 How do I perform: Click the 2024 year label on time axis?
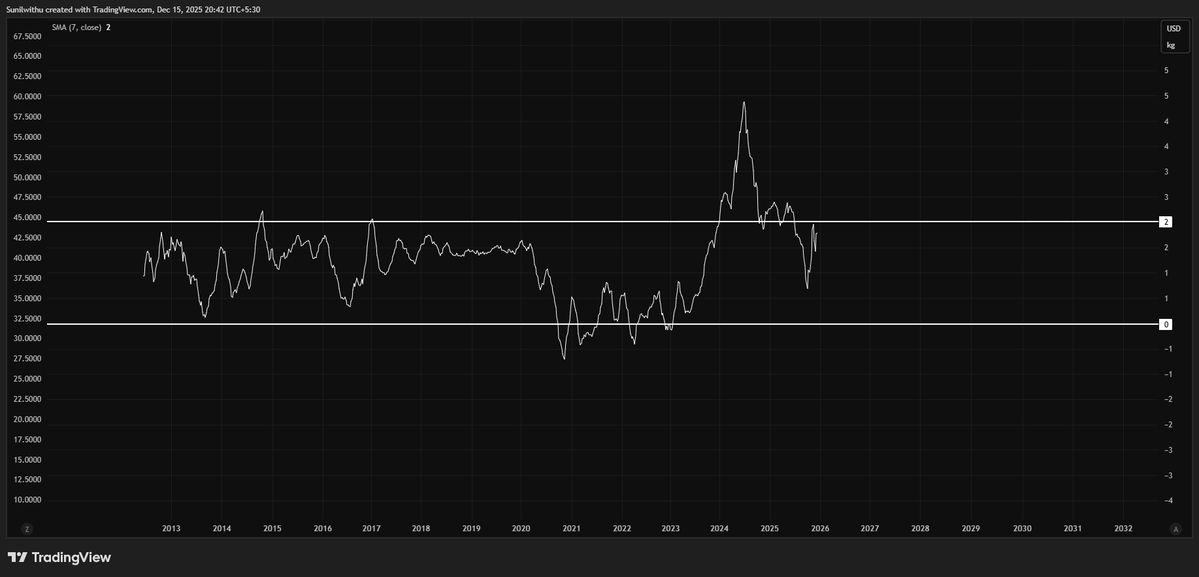click(720, 528)
